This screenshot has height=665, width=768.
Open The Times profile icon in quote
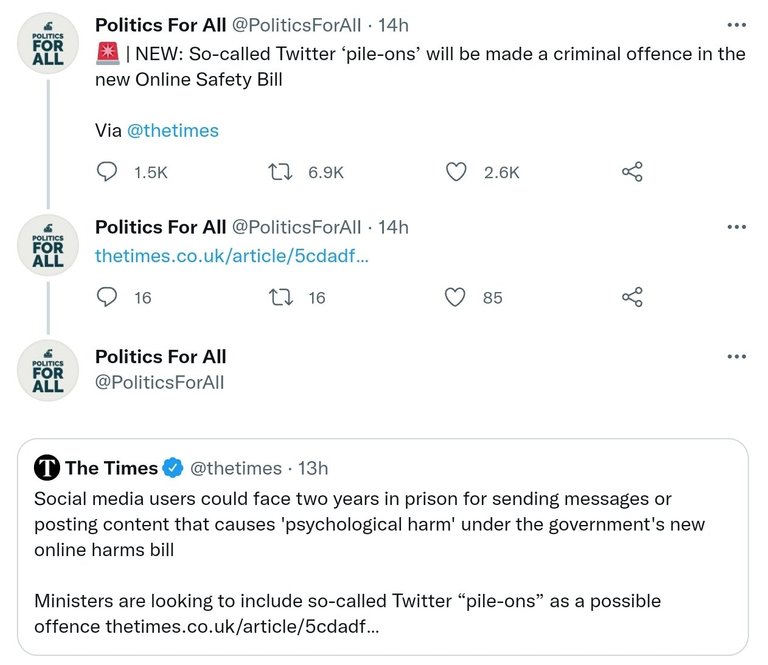point(47,468)
